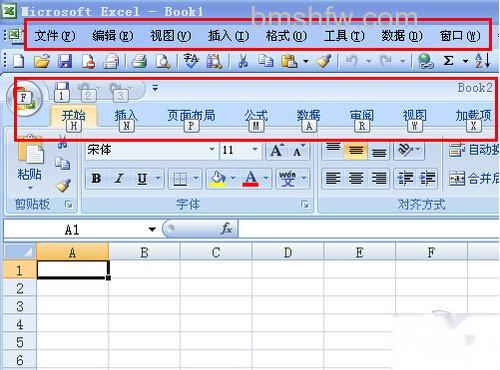Click the Decrease Font Size icon
Viewport: 500px width, 370px height.
[299, 150]
